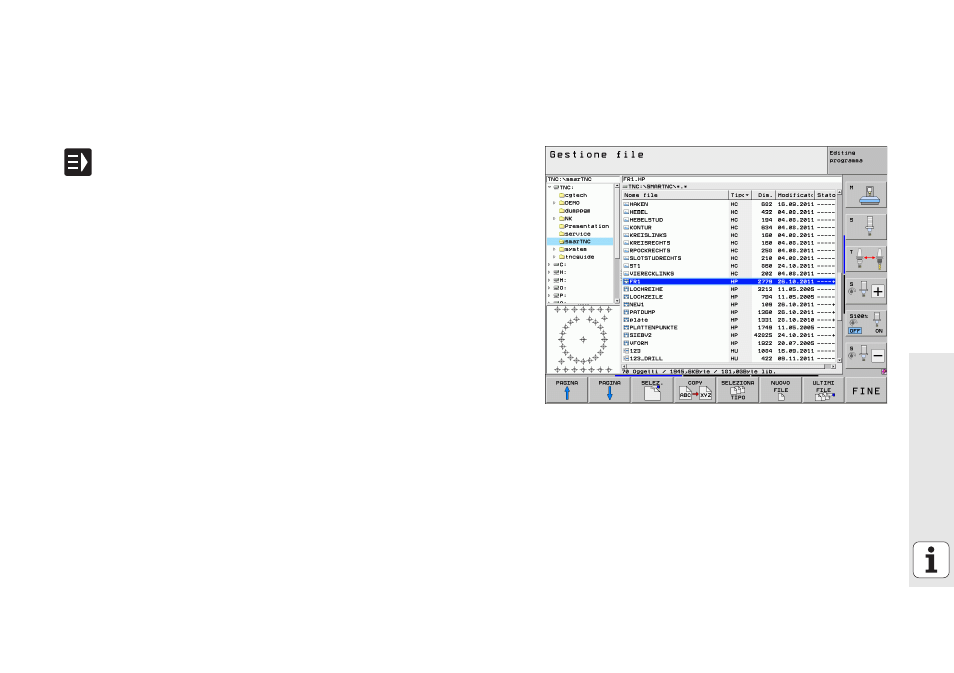Click the FINE softkey

tap(866, 390)
